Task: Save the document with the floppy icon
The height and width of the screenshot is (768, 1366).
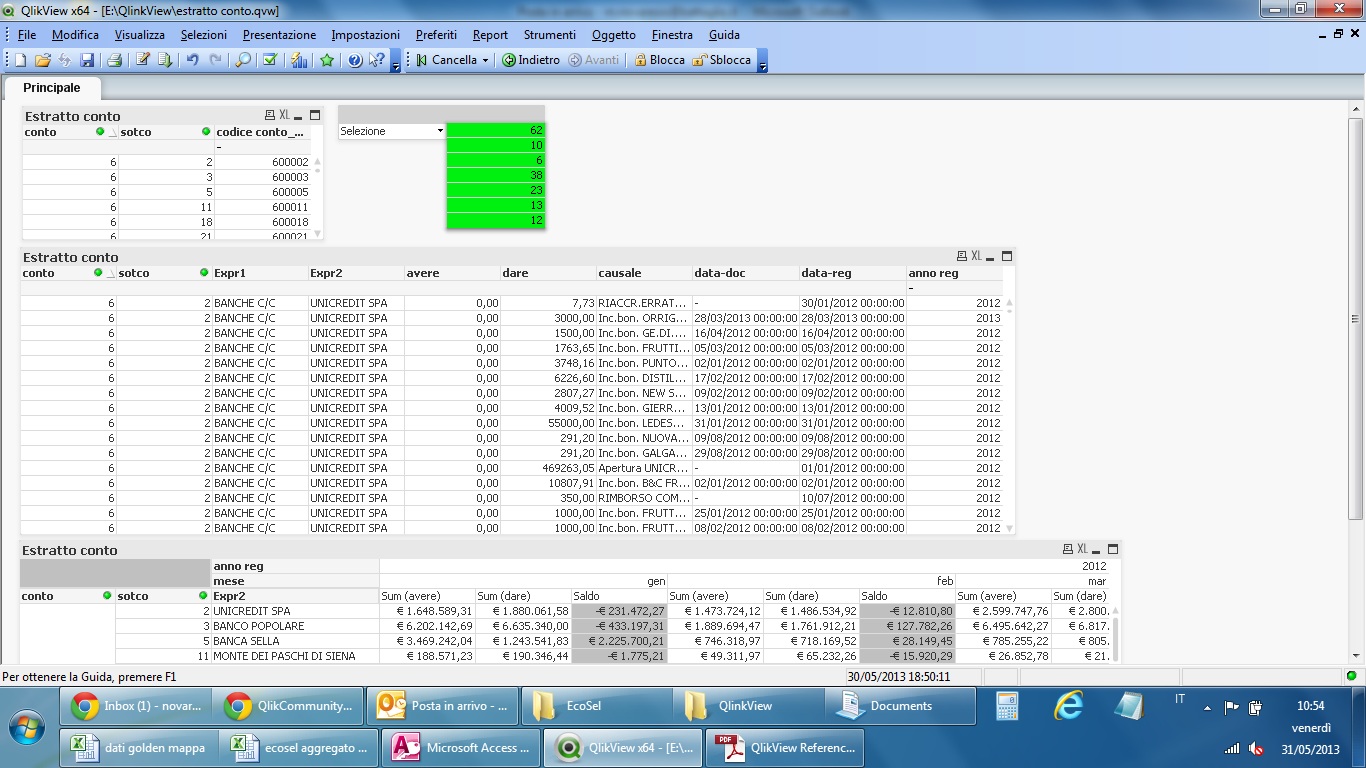Action: (87, 60)
